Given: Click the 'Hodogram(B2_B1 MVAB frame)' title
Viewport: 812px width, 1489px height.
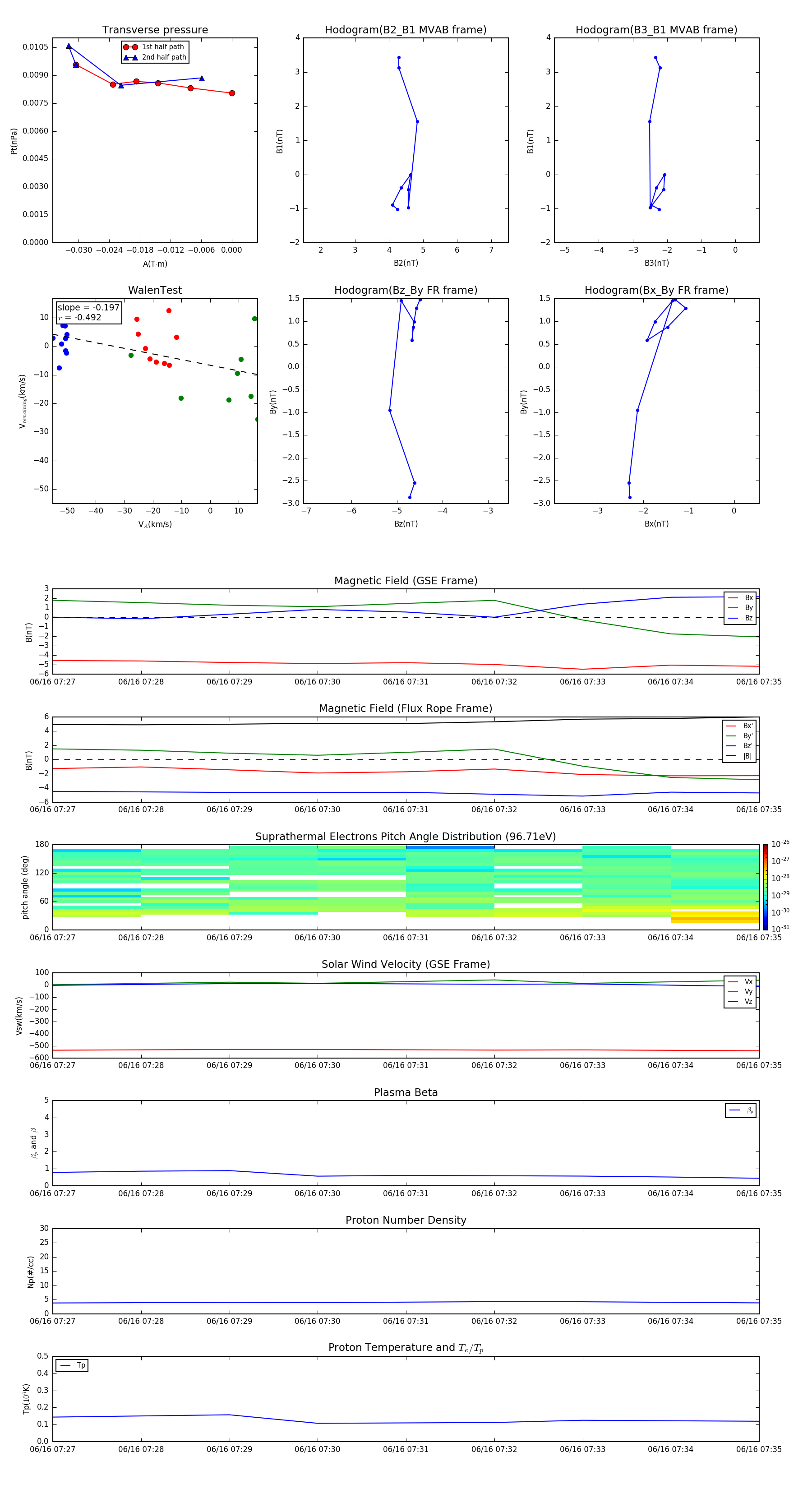Looking at the screenshot, I should (406, 30).
